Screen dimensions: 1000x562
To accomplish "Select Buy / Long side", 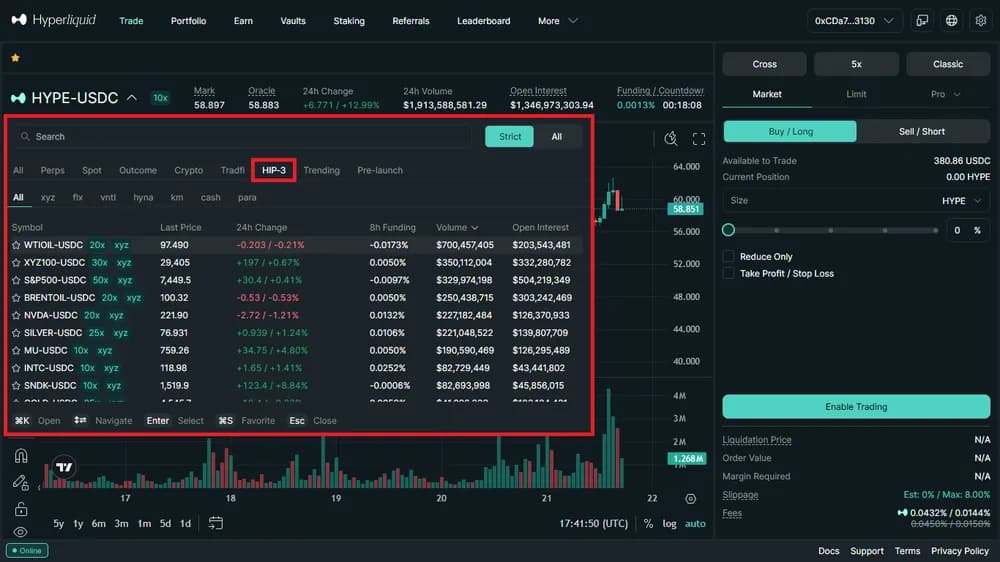I will click(x=790, y=131).
